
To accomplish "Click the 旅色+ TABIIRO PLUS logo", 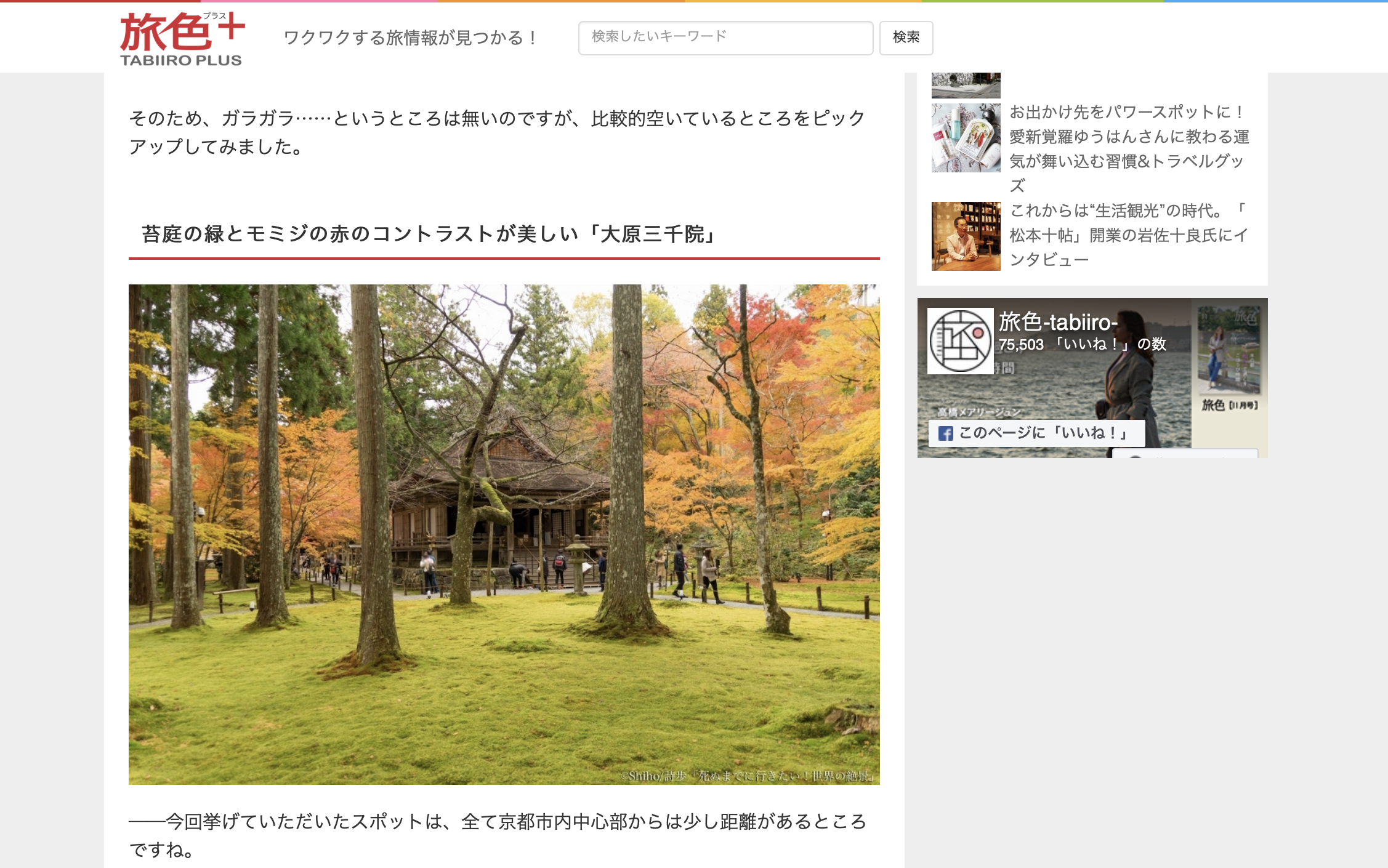I will pos(182,39).
